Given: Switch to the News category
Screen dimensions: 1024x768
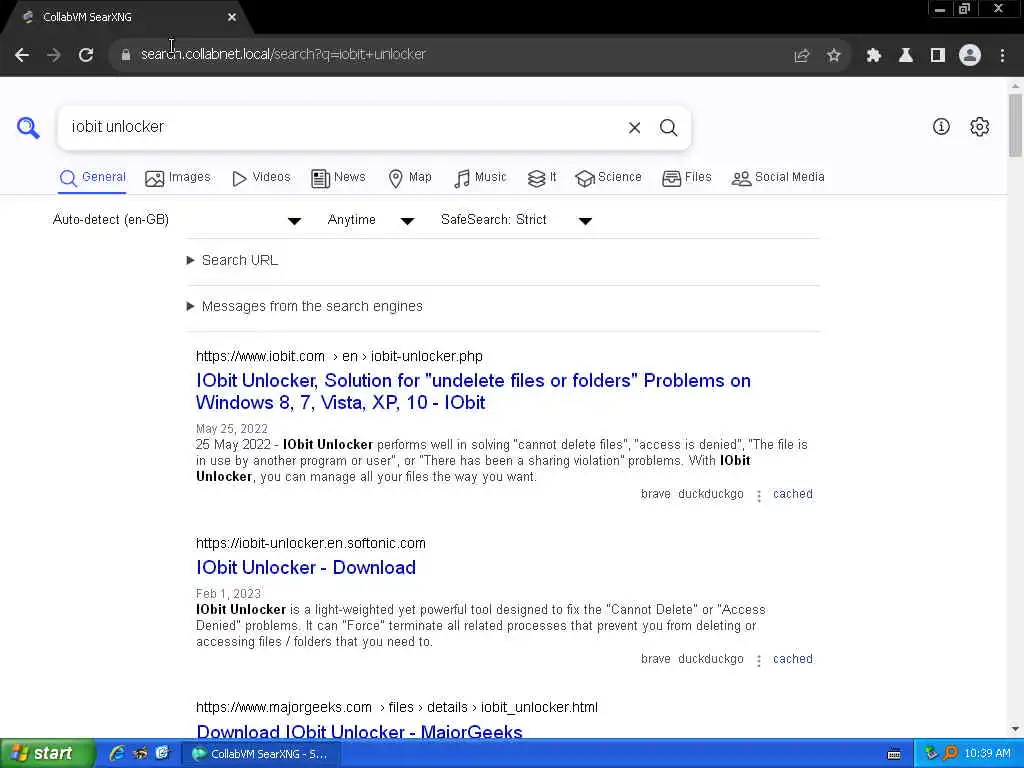Looking at the screenshot, I should 338,178.
